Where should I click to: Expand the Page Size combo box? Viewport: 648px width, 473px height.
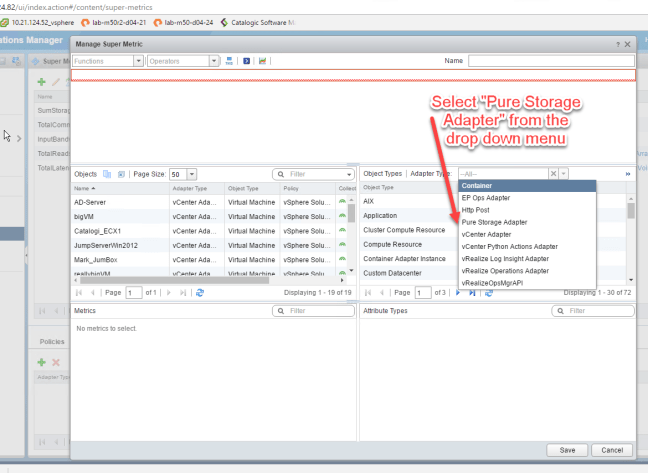(192, 174)
